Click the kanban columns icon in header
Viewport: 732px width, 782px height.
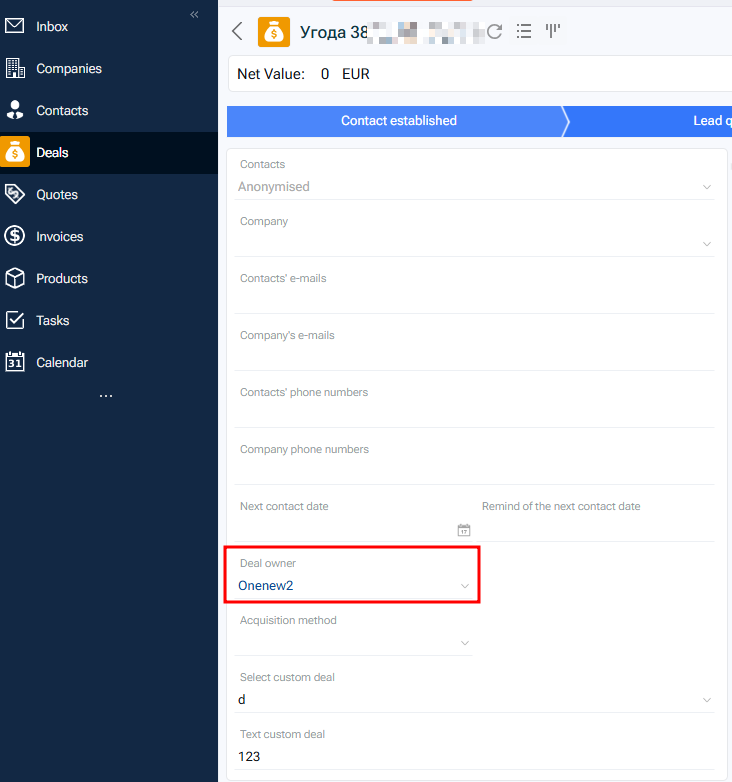tap(552, 32)
